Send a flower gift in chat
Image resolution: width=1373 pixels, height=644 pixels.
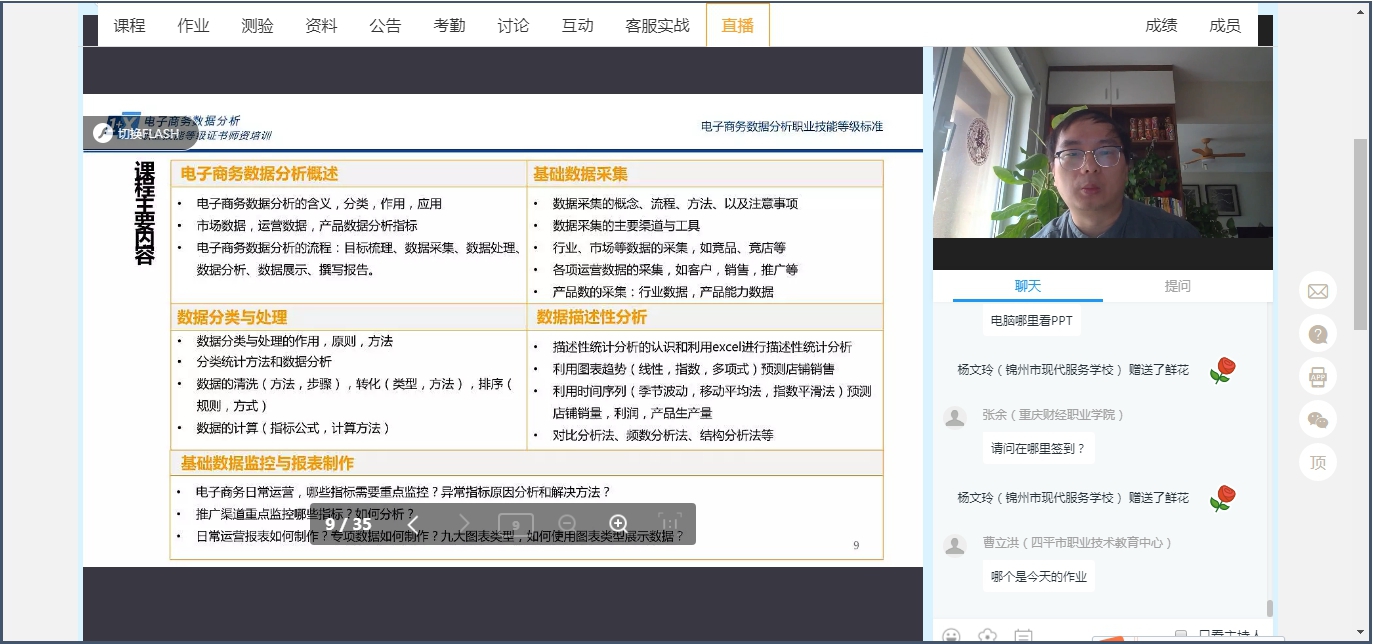tap(987, 635)
